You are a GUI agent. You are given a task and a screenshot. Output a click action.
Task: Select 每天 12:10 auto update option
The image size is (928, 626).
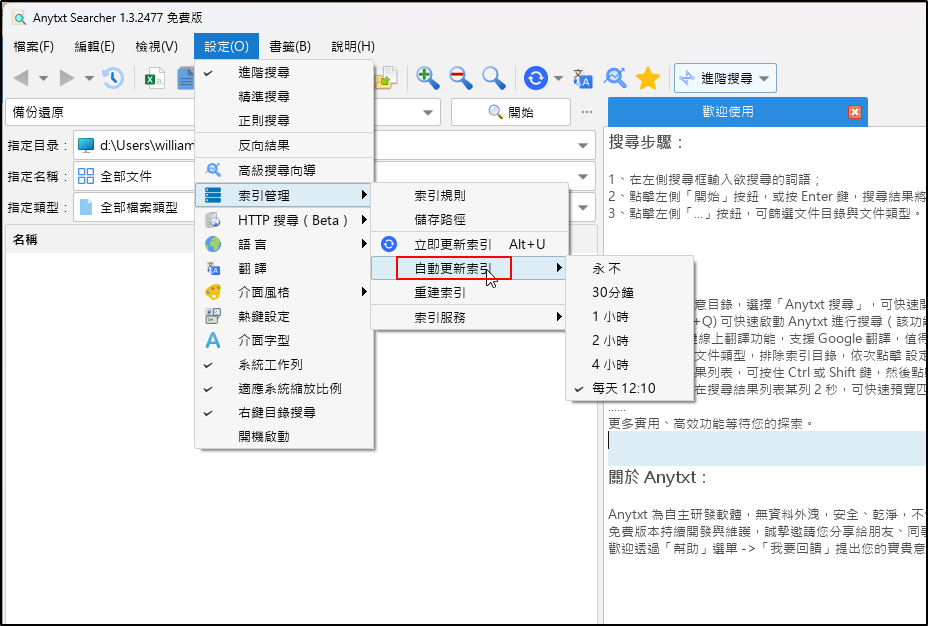[623, 389]
